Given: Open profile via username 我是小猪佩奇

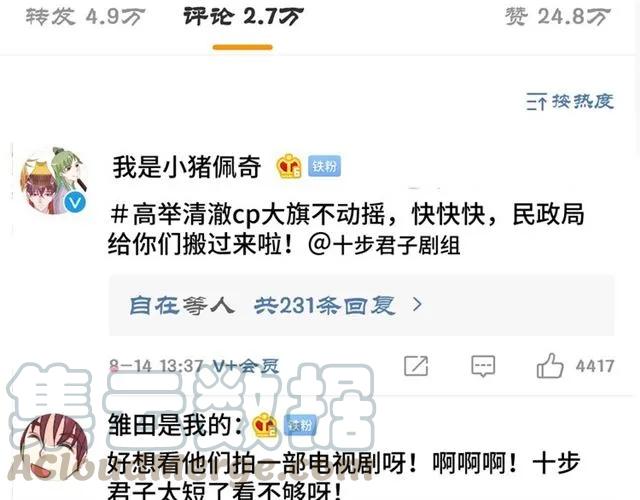Looking at the screenshot, I should coord(187,167).
